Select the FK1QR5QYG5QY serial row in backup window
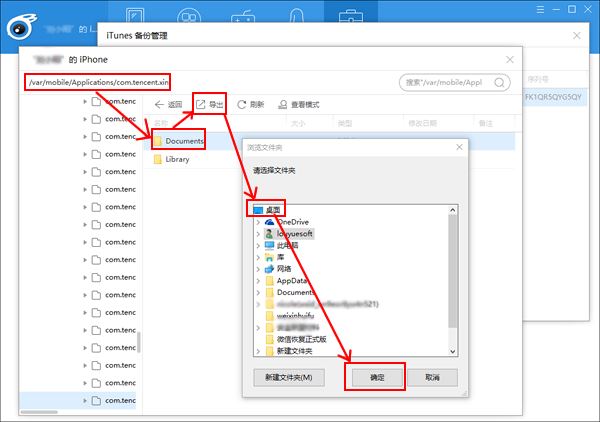Image resolution: width=600 pixels, height=422 pixels. [x=553, y=97]
